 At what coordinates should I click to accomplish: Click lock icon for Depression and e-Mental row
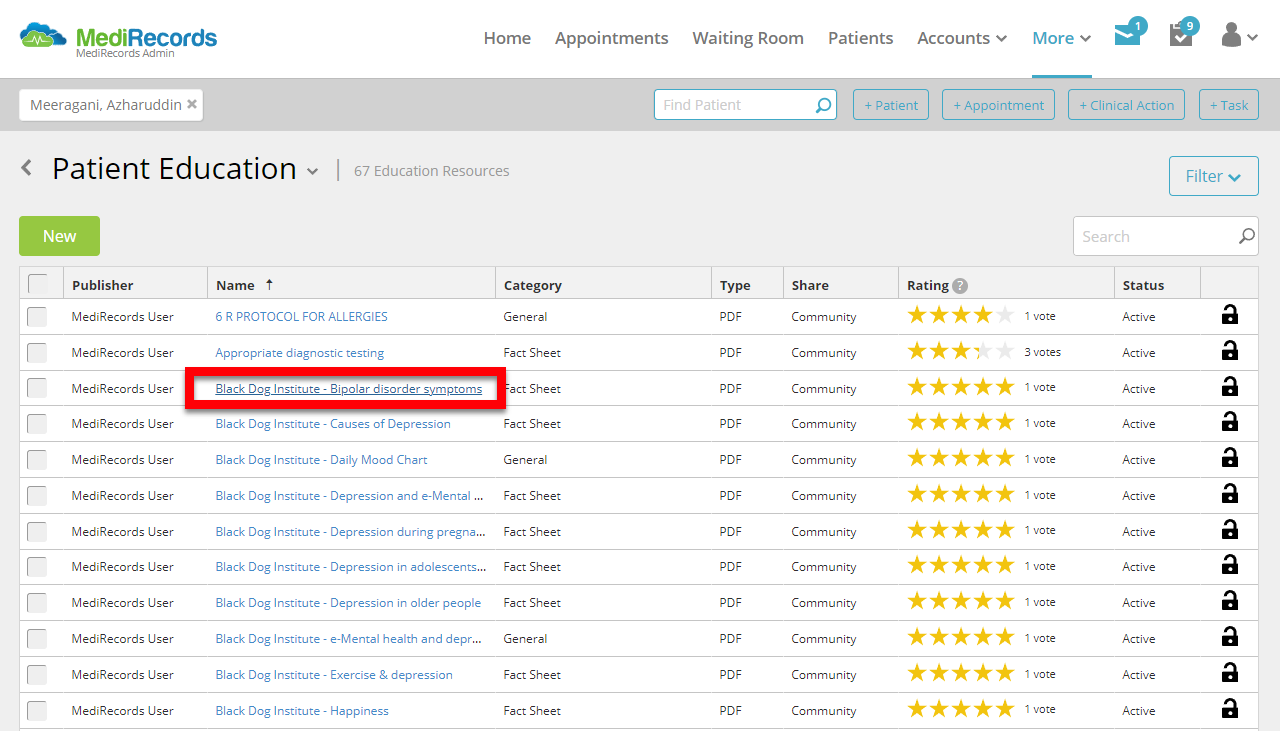pos(1230,494)
